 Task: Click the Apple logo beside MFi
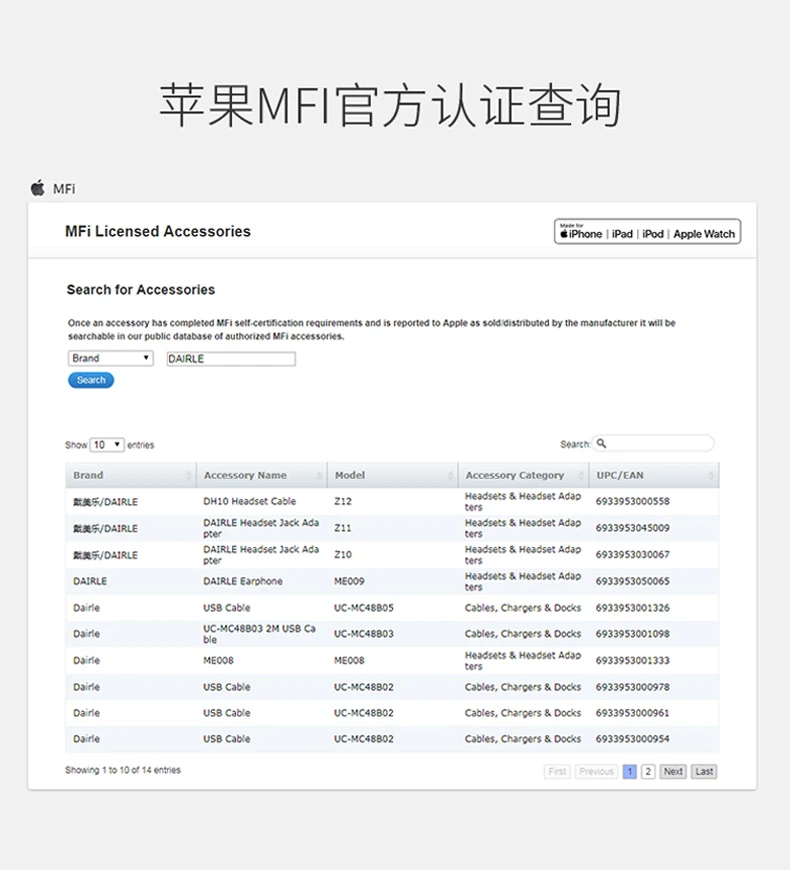tap(38, 188)
